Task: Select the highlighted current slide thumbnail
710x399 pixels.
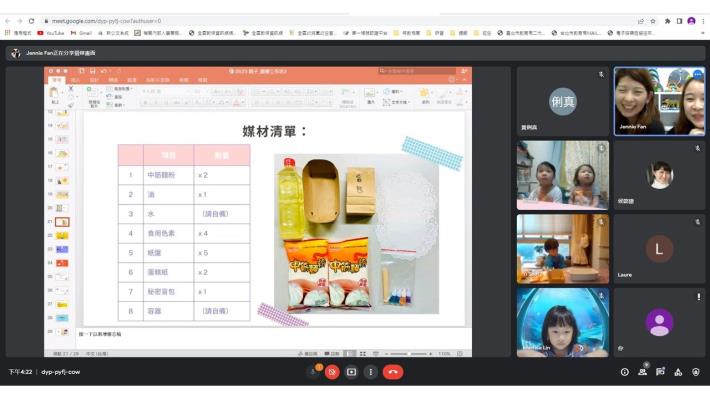Action: coord(62,222)
